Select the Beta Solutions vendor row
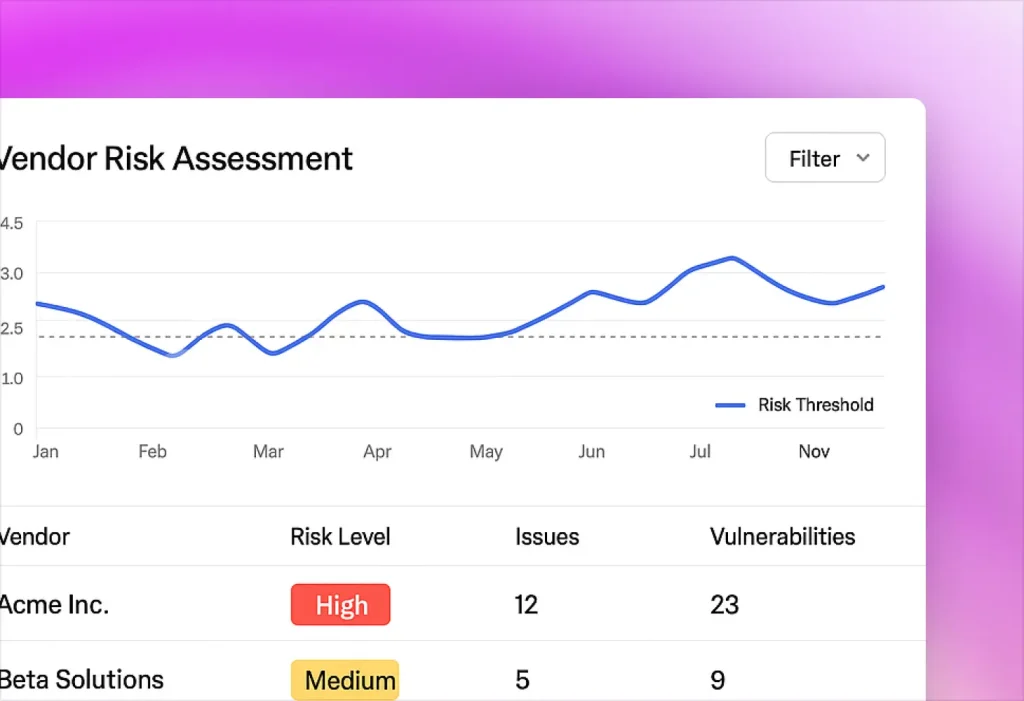This screenshot has width=1024, height=701. 82,680
